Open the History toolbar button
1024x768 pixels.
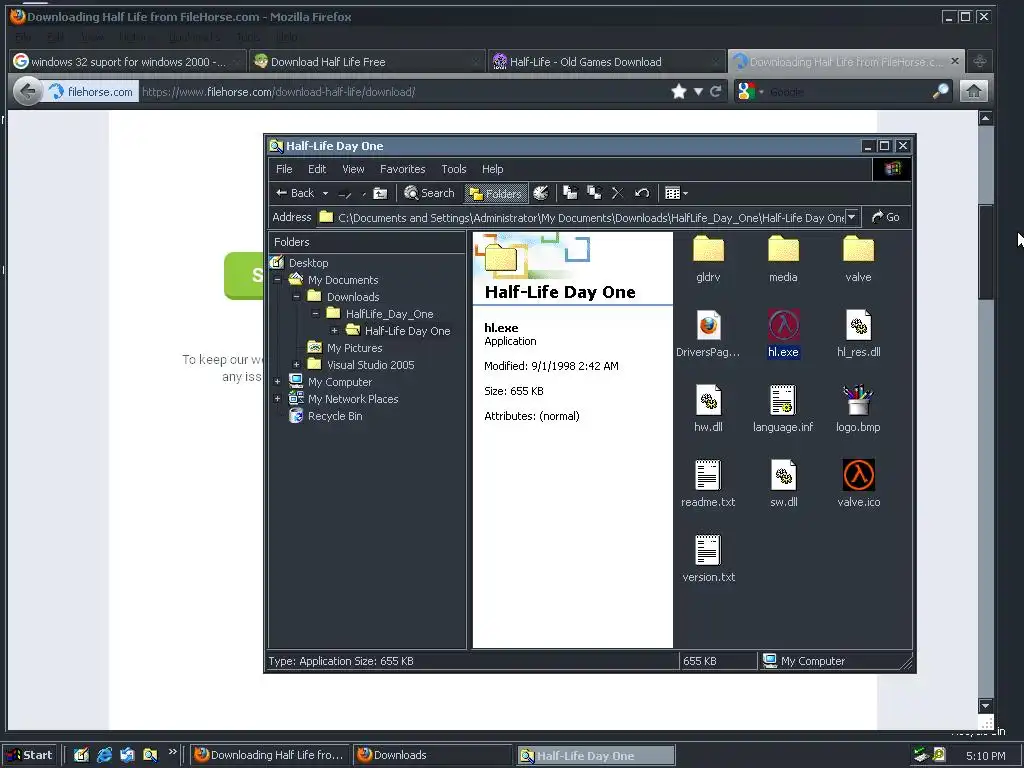541,193
